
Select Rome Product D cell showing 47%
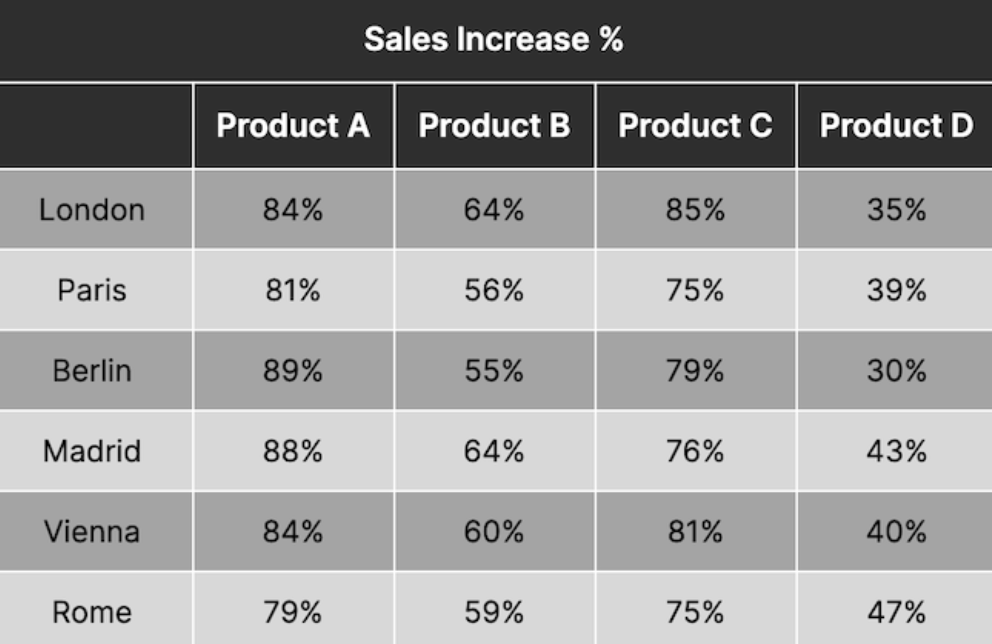tap(895, 611)
